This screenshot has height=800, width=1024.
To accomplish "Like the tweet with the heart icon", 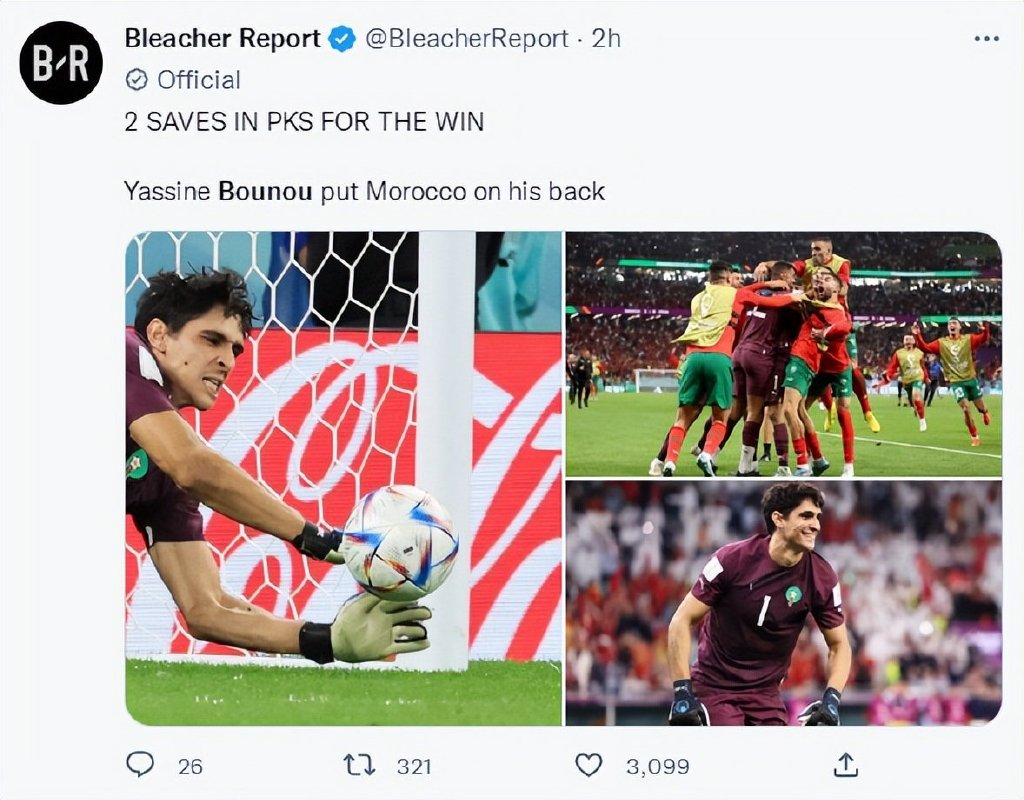I will 588,765.
